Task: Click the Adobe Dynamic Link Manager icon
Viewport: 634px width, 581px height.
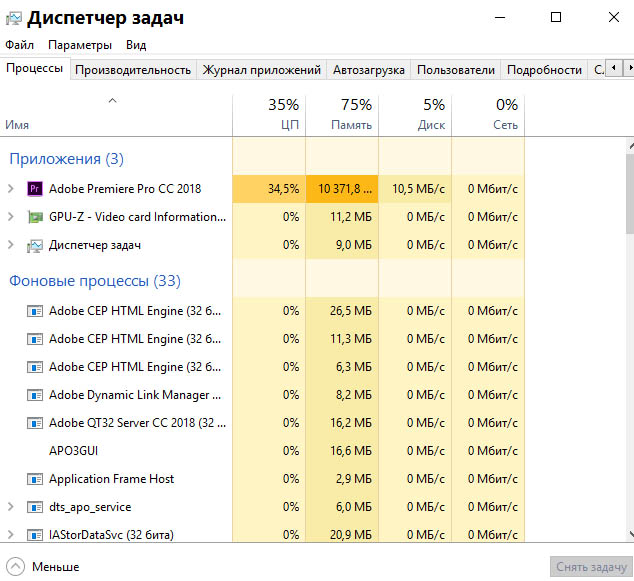Action: (35, 395)
